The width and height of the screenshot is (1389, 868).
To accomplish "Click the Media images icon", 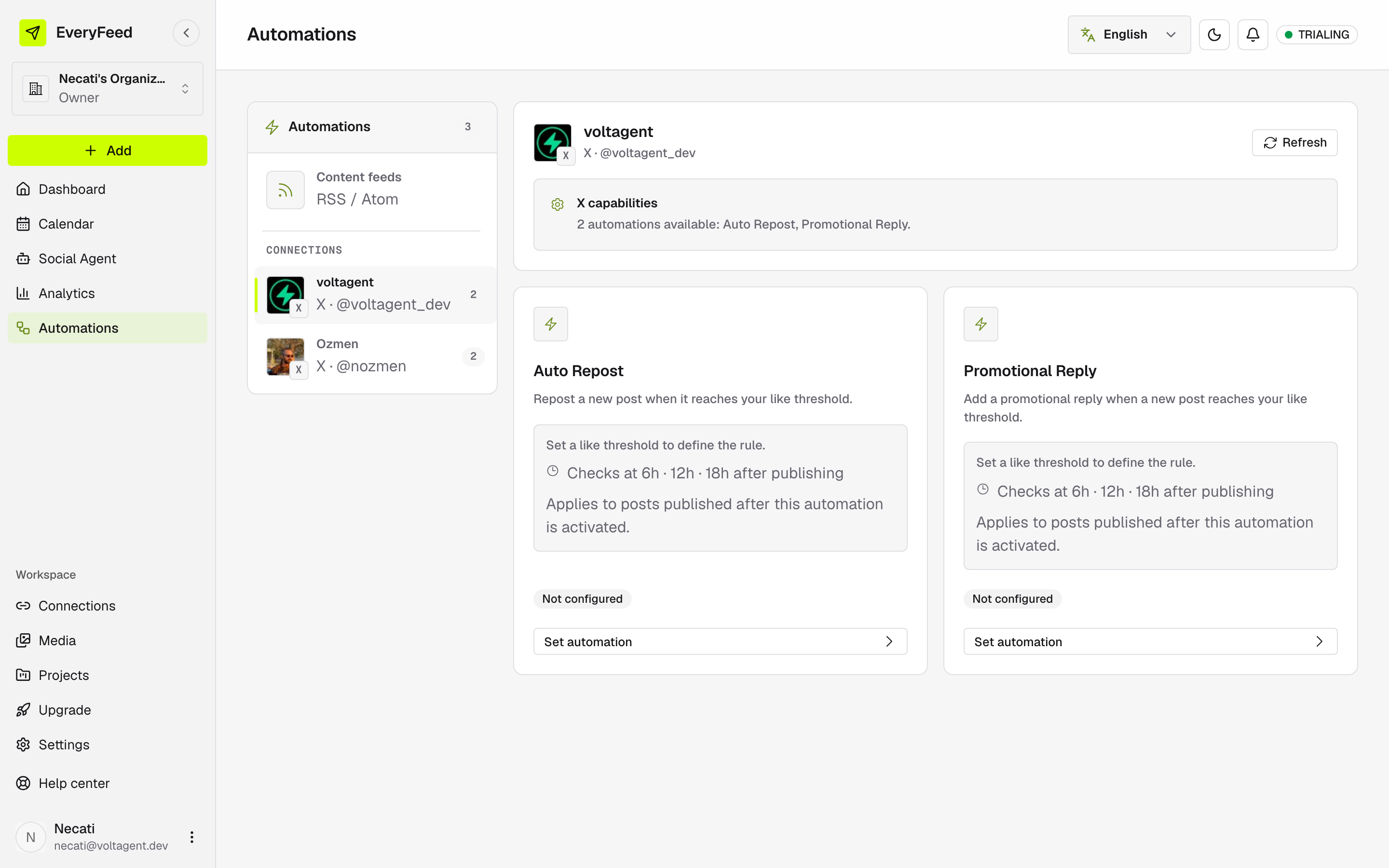I will tap(23, 640).
